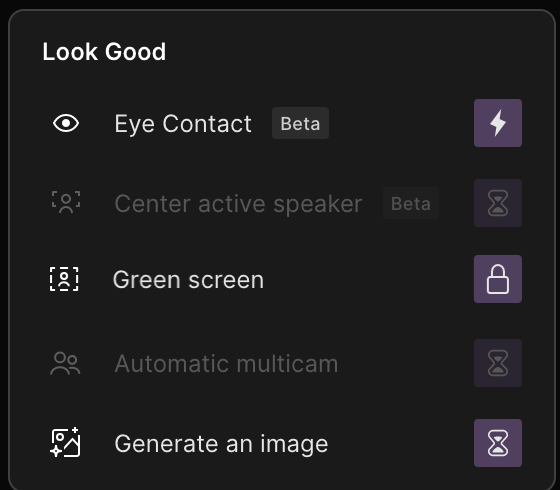The height and width of the screenshot is (490, 560).
Task: Choose the Generate an image entry
Action: [x=221, y=444]
